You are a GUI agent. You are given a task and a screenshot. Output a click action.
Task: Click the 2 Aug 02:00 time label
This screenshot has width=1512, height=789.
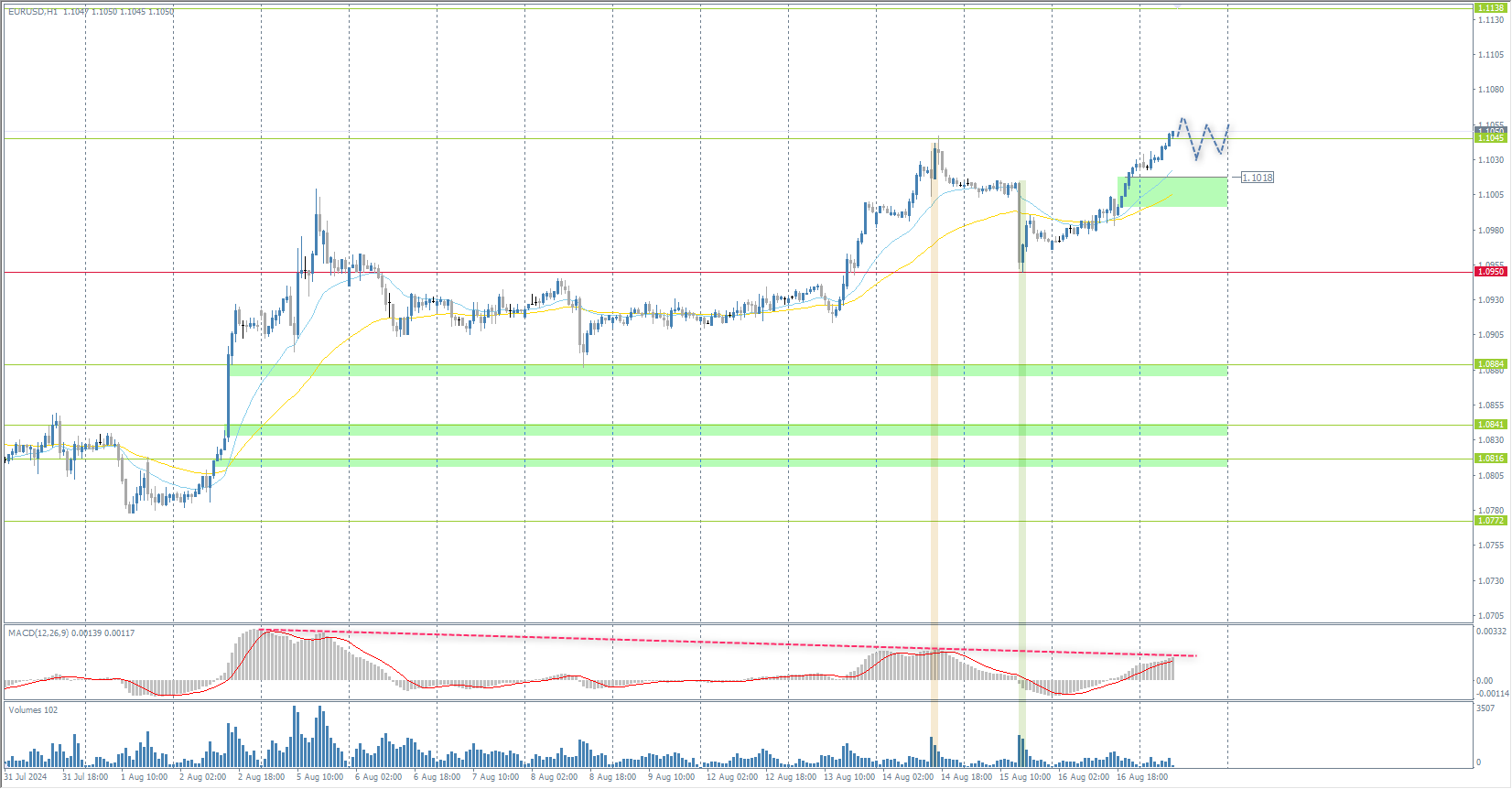pyautogui.click(x=203, y=777)
